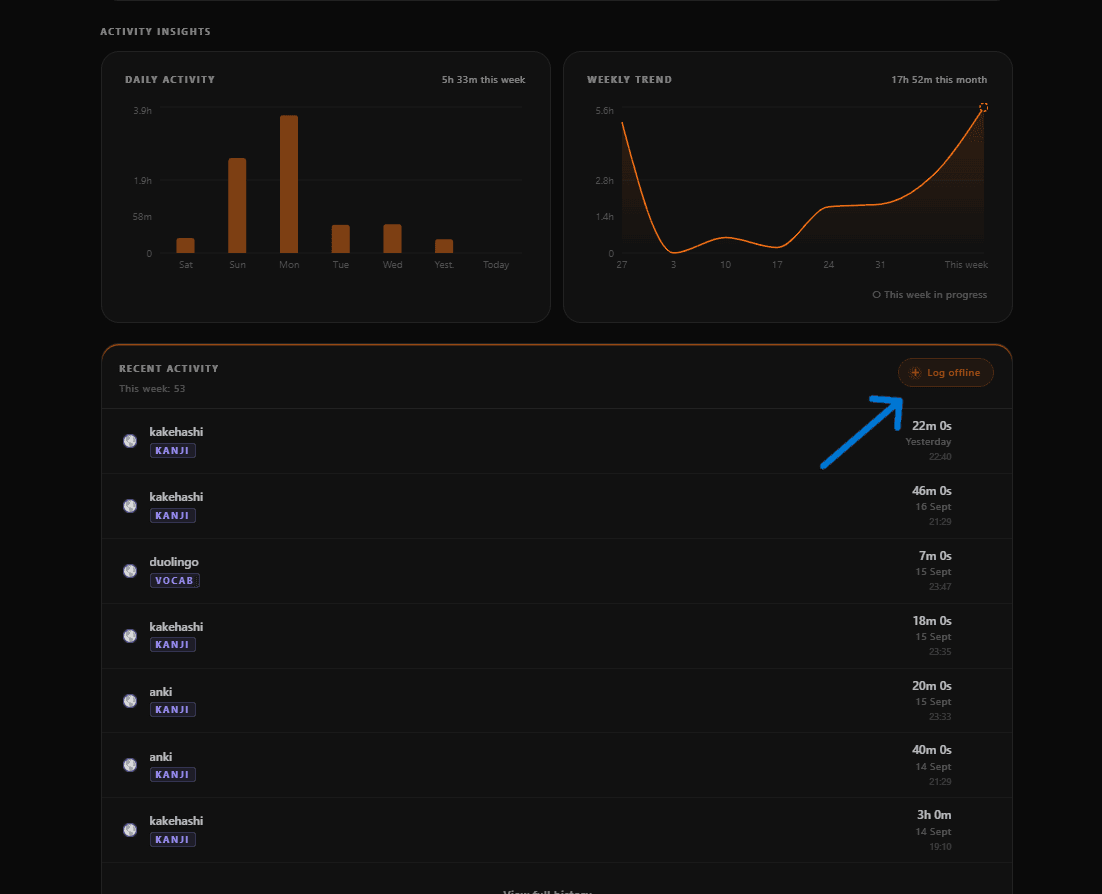The image size is (1102, 894).
Task: Click the Wed bar in Daily Activity chart
Action: [392, 238]
